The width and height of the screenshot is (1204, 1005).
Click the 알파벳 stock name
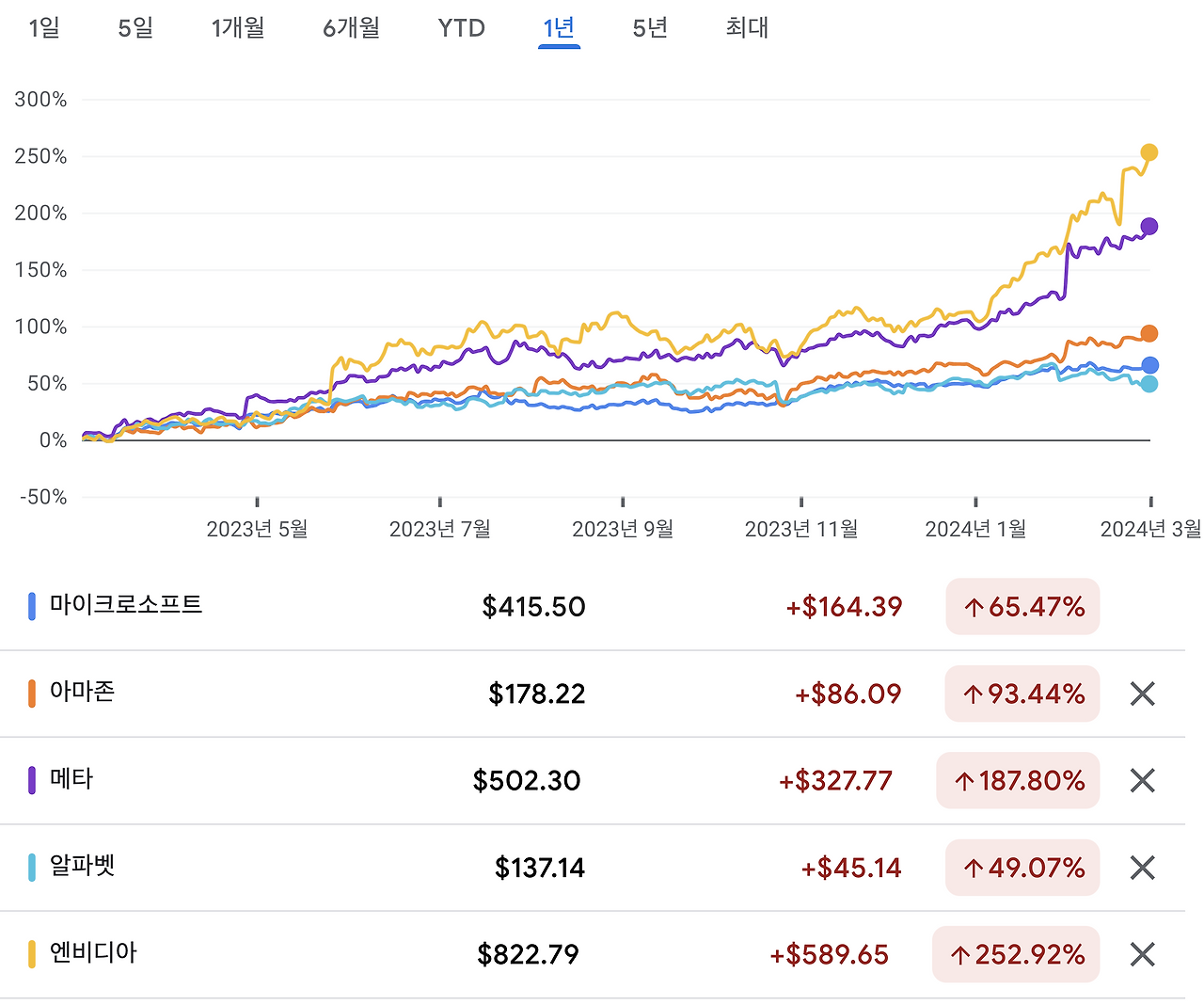(x=83, y=866)
